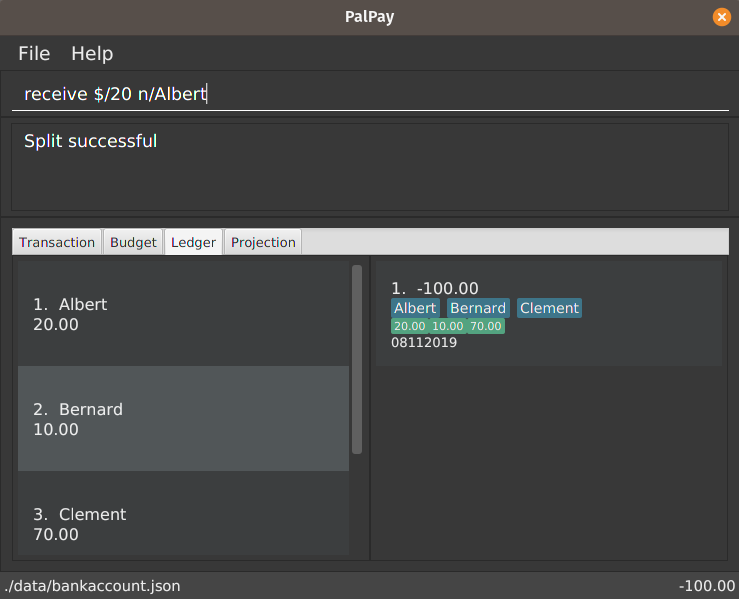
Task: Open the File menu
Action: 34,53
